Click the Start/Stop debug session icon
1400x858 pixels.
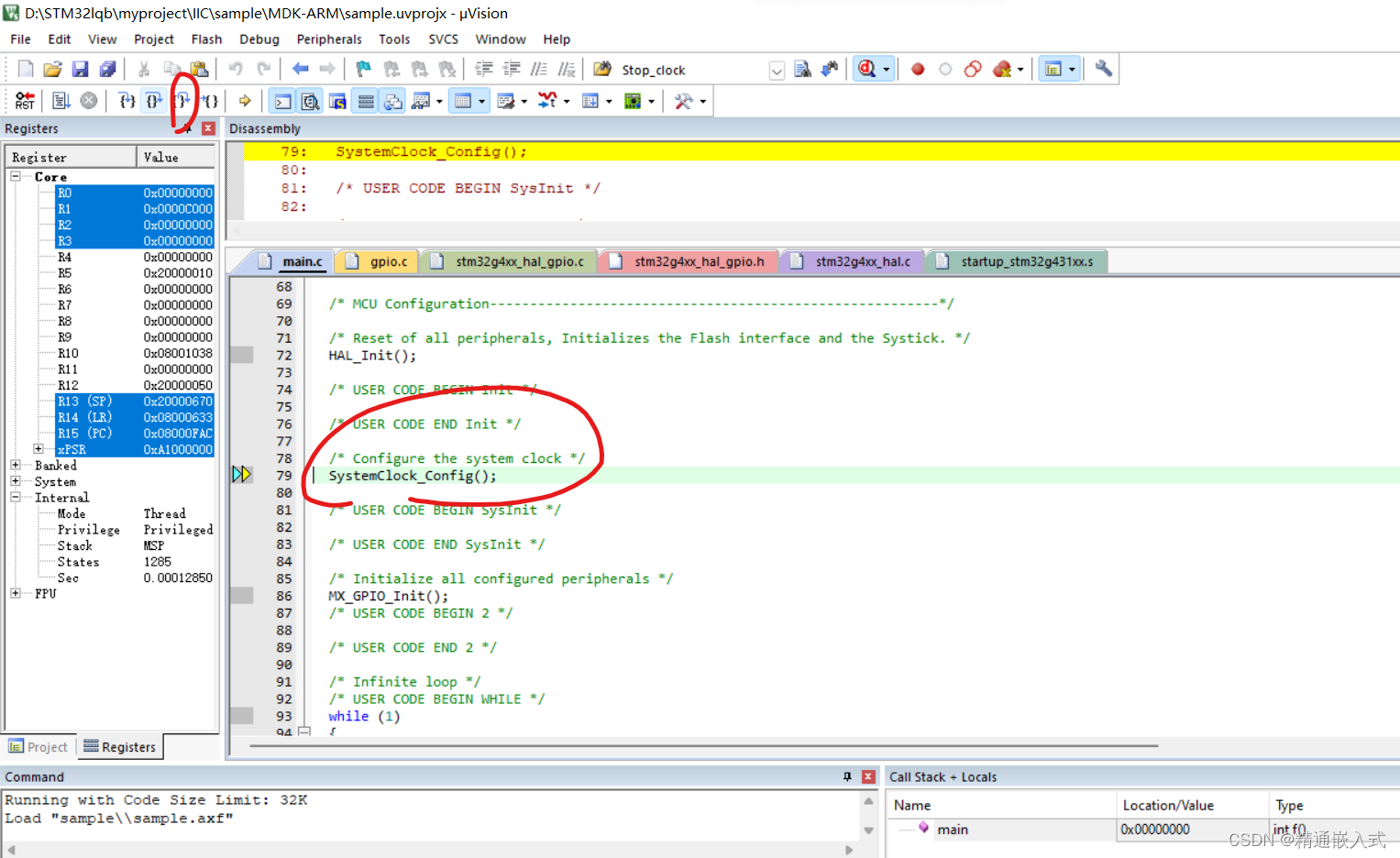pyautogui.click(x=866, y=69)
